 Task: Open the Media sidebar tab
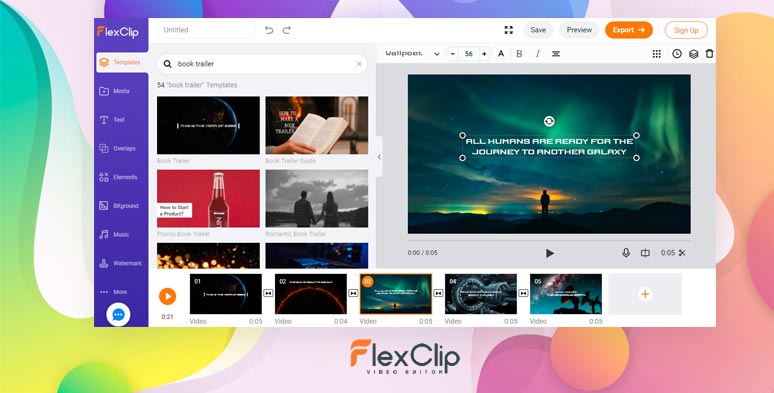(114, 91)
